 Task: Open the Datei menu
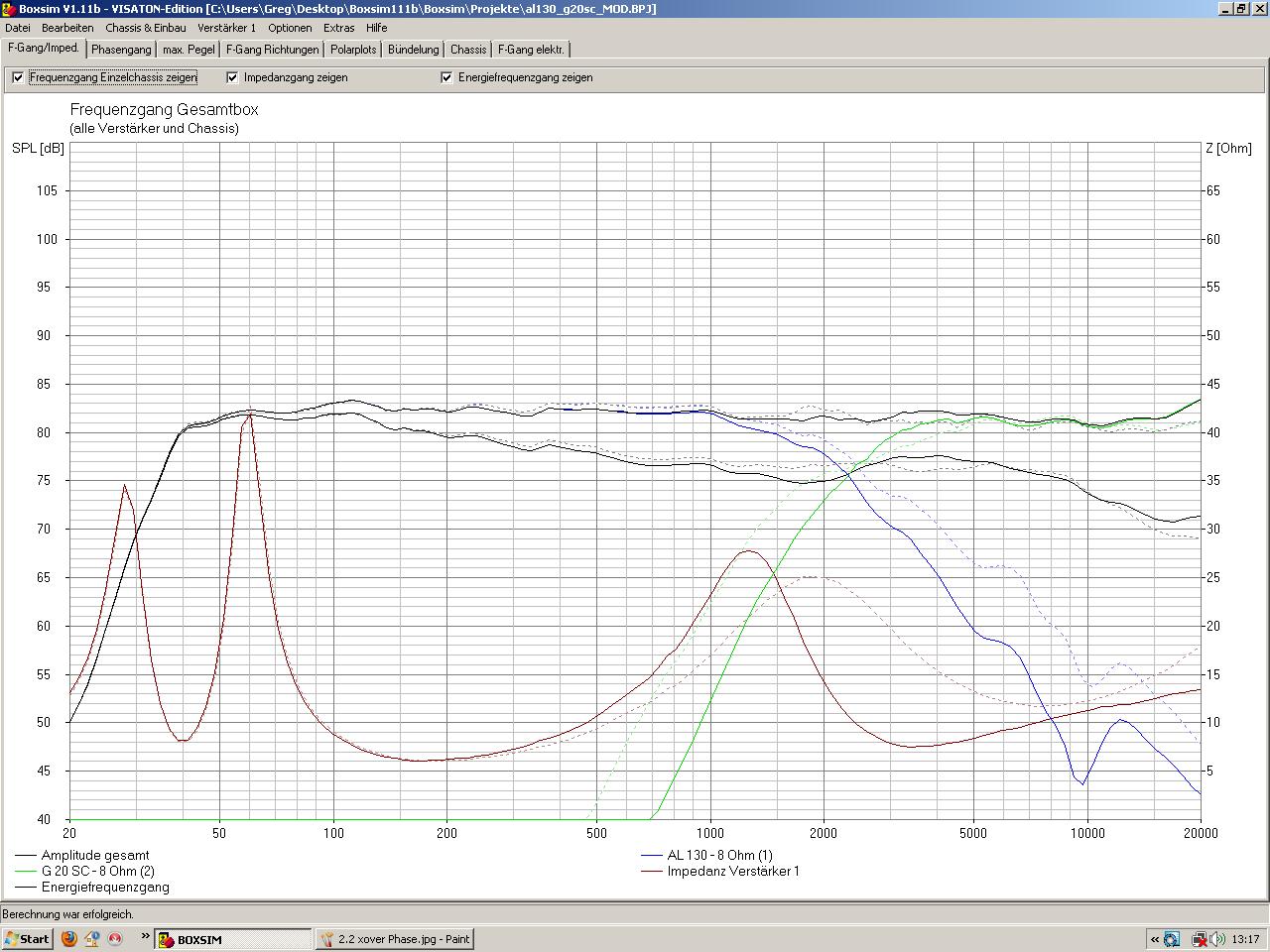pos(18,28)
